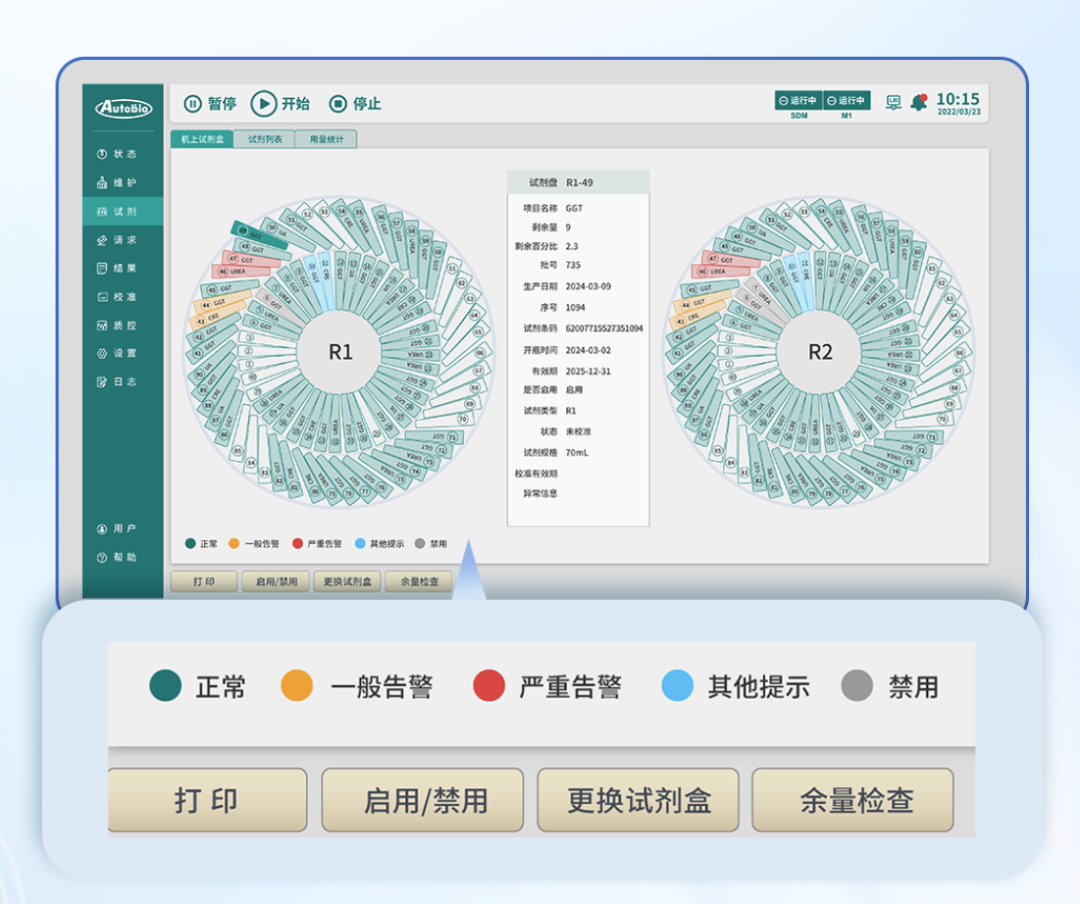This screenshot has width=1080, height=904.
Task: Click the small 打印 button under the R1 wheel
Action: point(204,582)
